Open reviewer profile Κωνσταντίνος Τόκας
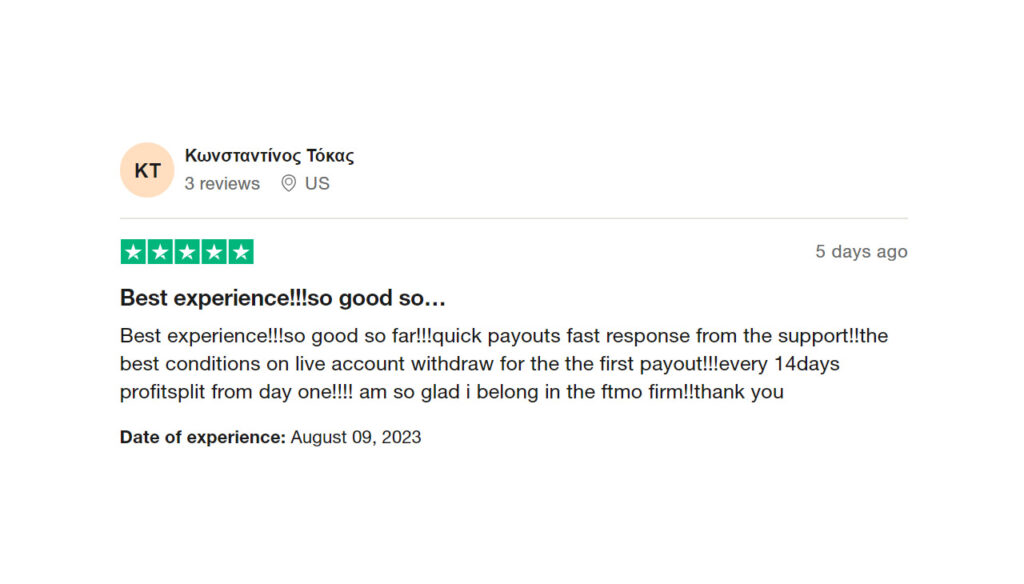 point(269,156)
